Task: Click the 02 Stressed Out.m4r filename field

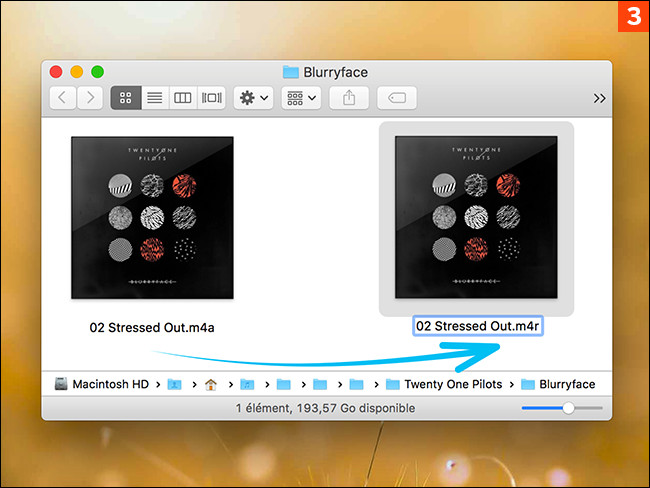Action: (478, 327)
